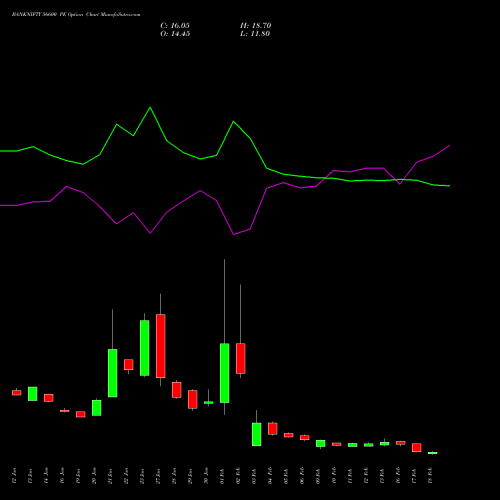Click the 13 Jan date label
Image resolution: width=500 pixels, height=500 pixels.
pos(30,476)
